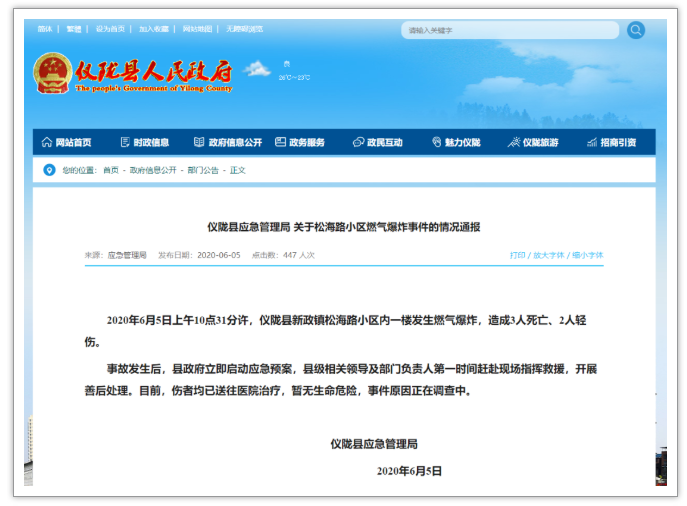687x506 pixels.
Task: Click the national emblem logo
Action: point(53,73)
